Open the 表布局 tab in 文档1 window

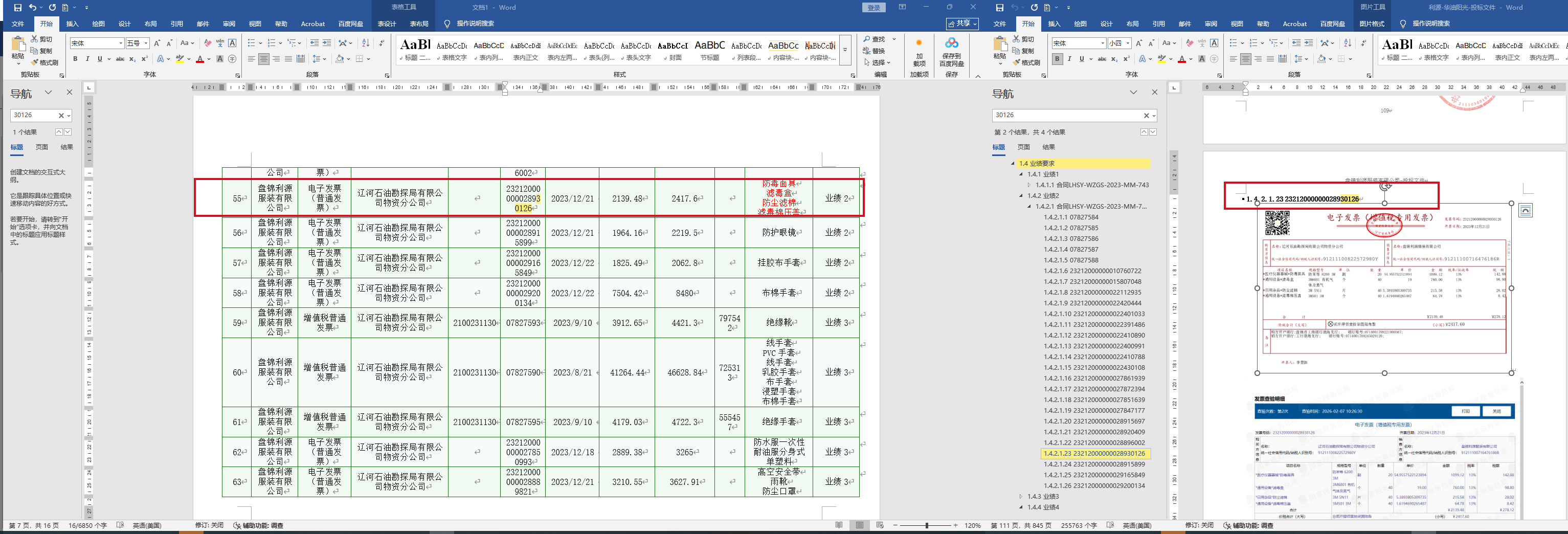(x=419, y=24)
